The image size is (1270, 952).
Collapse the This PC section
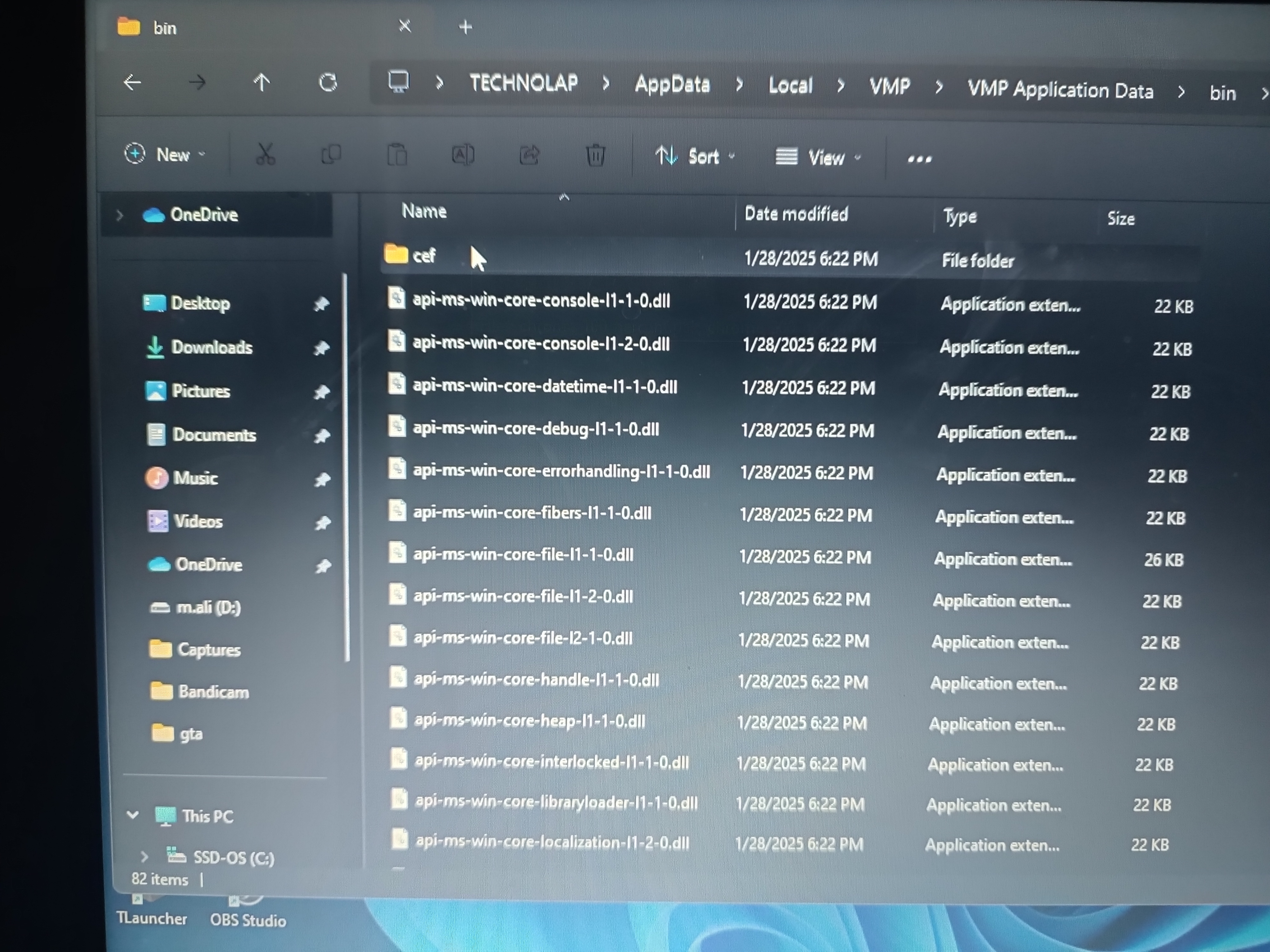click(133, 815)
